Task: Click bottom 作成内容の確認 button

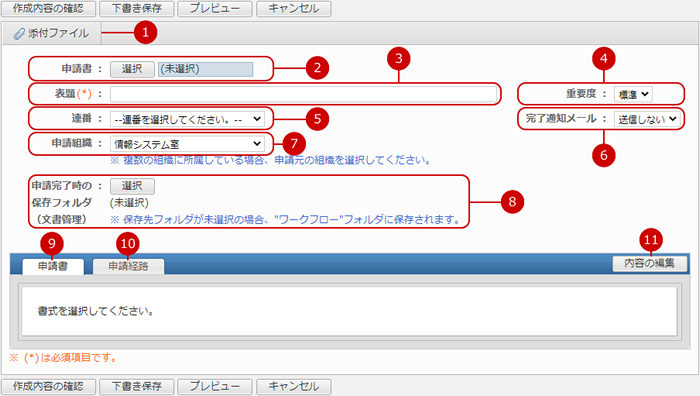Action: click(48, 386)
